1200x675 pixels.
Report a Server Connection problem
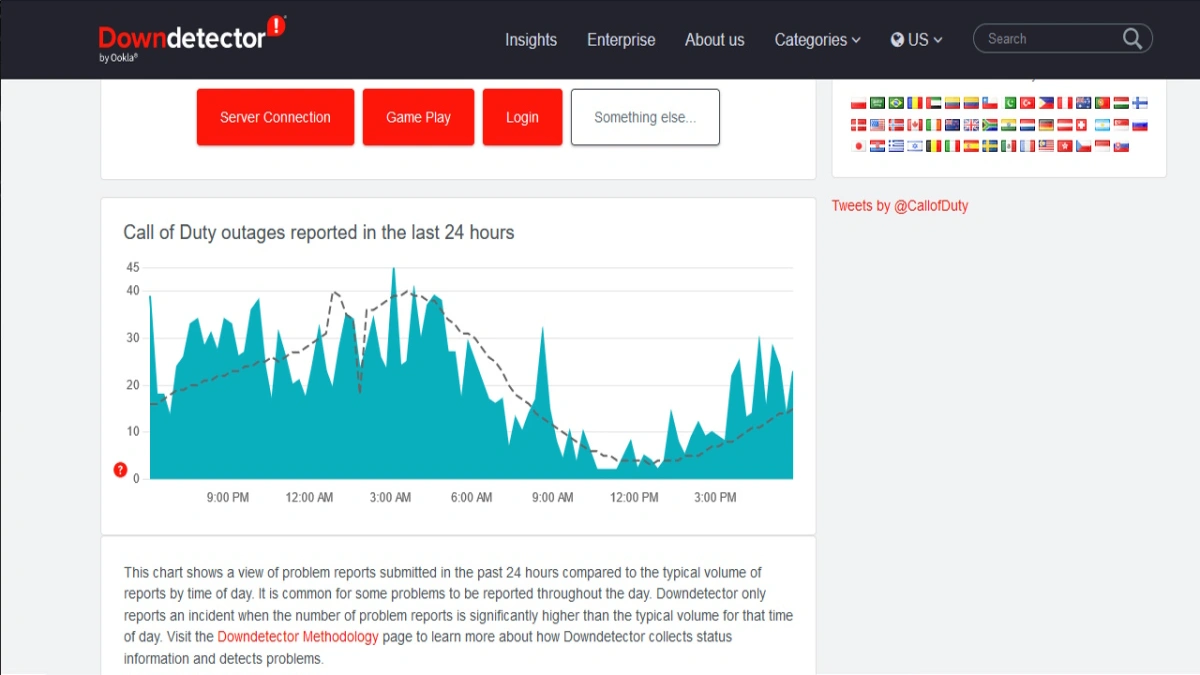[x=275, y=117]
